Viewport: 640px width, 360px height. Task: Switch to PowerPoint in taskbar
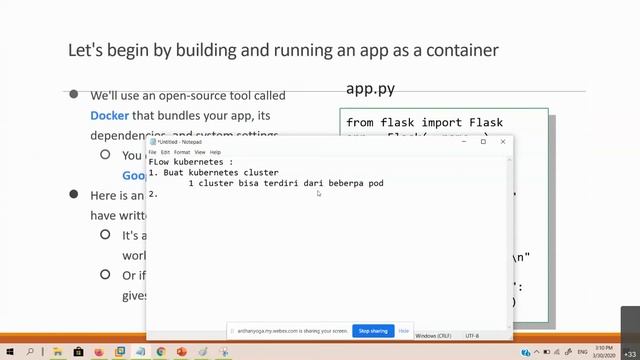[182, 352]
